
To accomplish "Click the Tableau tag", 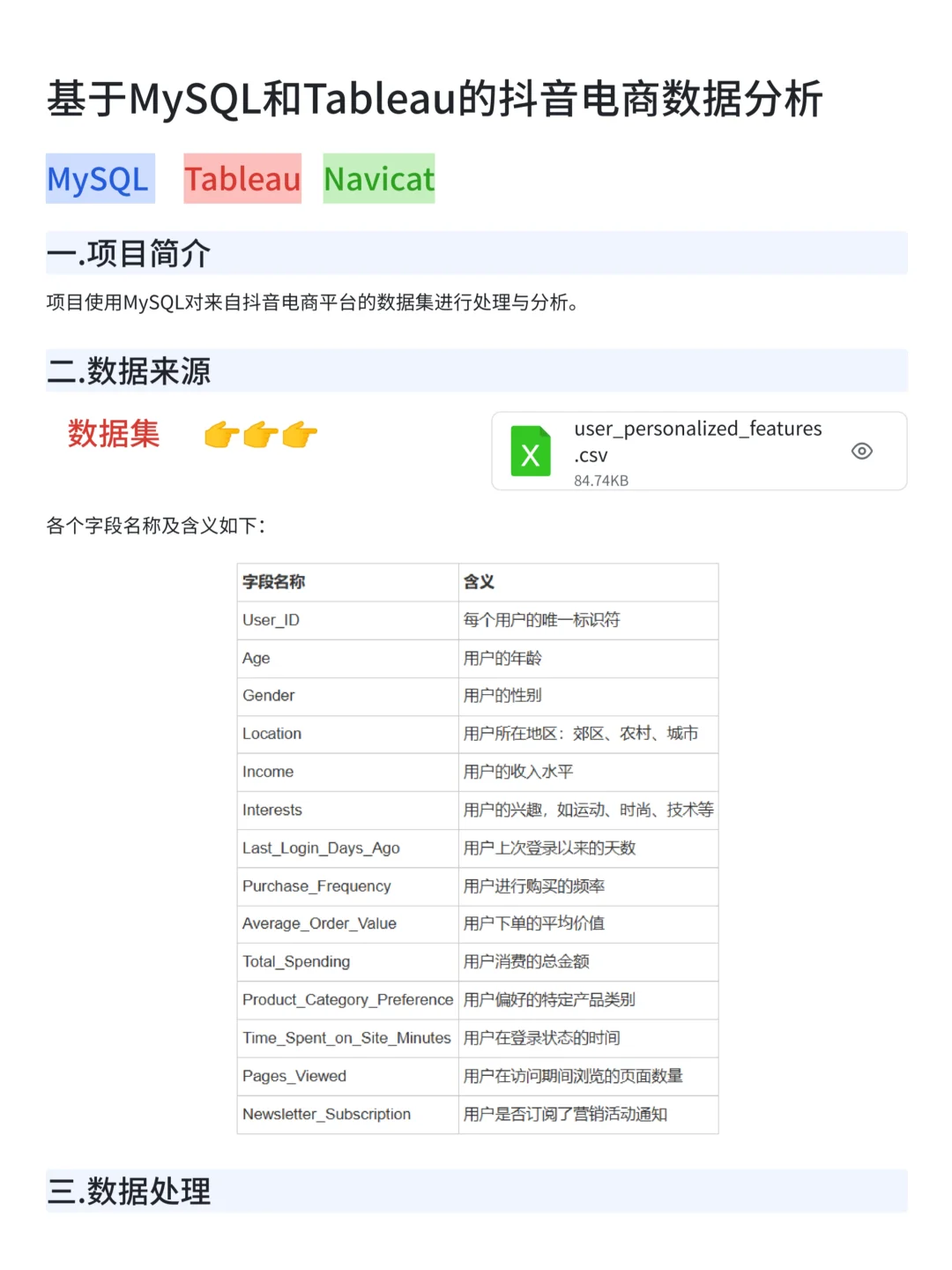I will coord(242,179).
